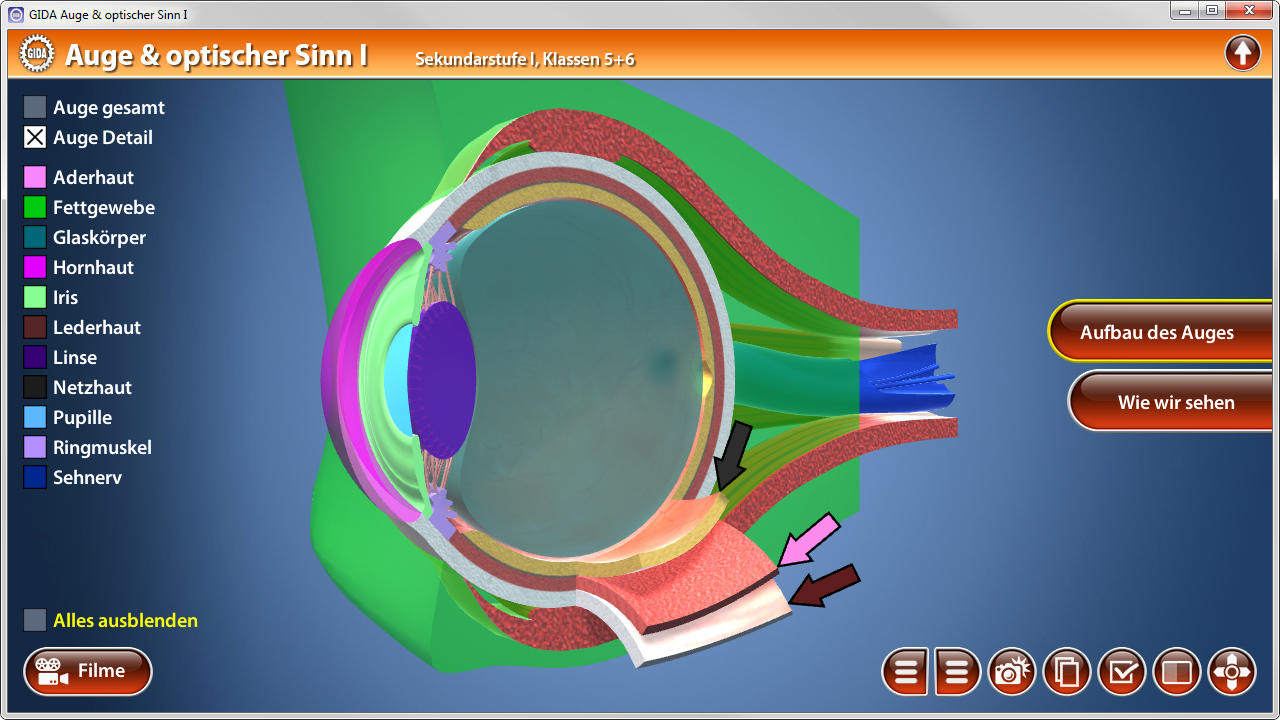
Task: Click the split screen layout icon
Action: (x=1177, y=671)
